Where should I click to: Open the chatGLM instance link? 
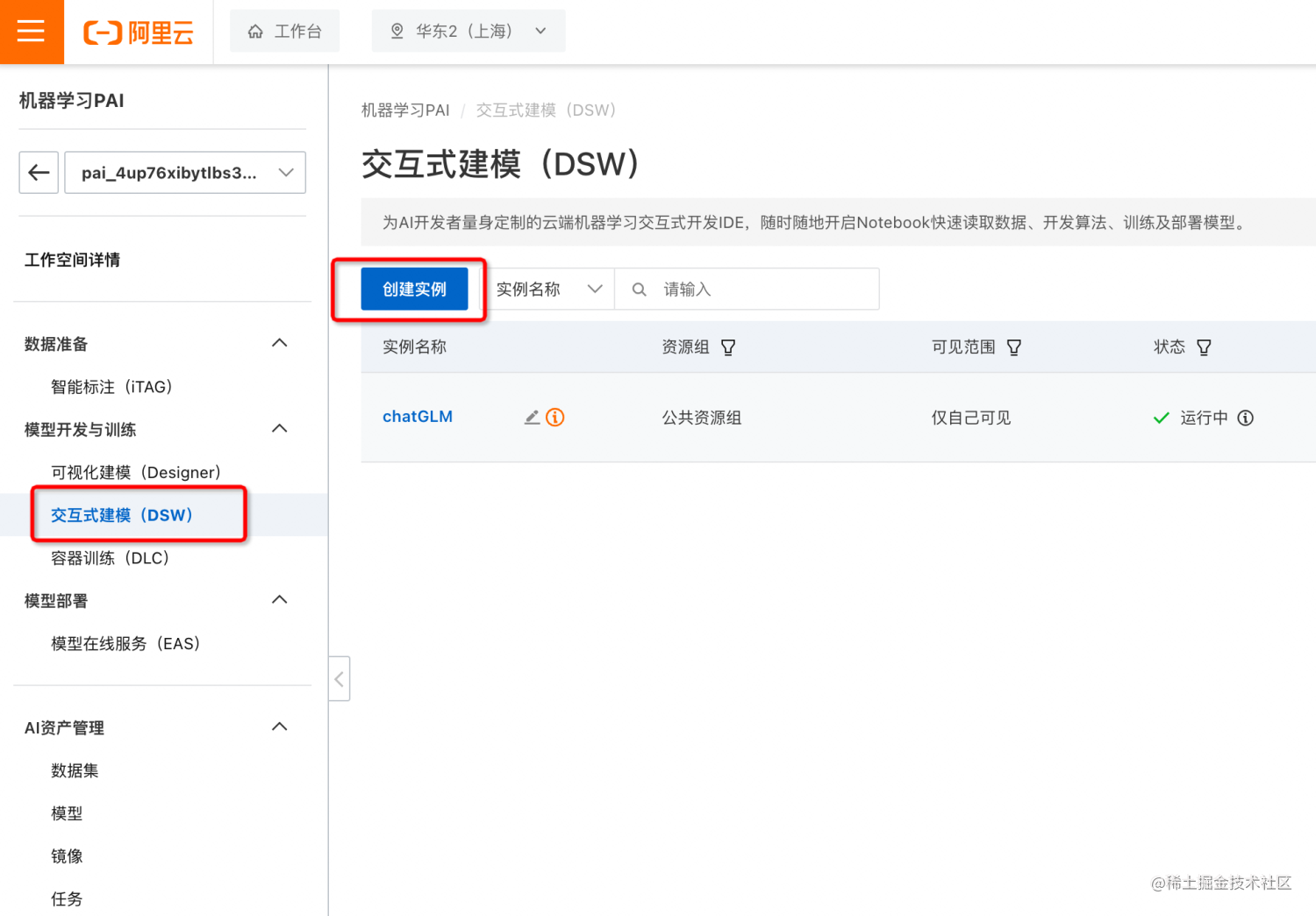[x=418, y=417]
